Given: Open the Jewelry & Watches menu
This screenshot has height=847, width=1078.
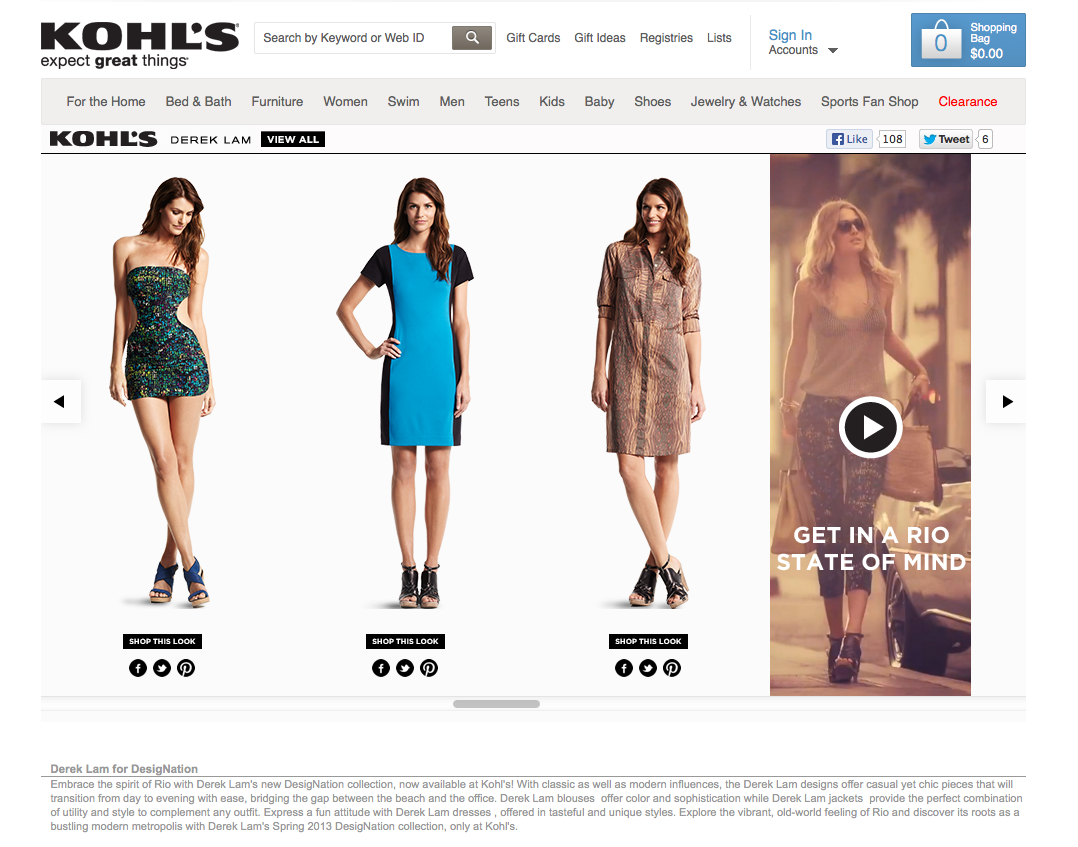Looking at the screenshot, I should click(x=745, y=102).
